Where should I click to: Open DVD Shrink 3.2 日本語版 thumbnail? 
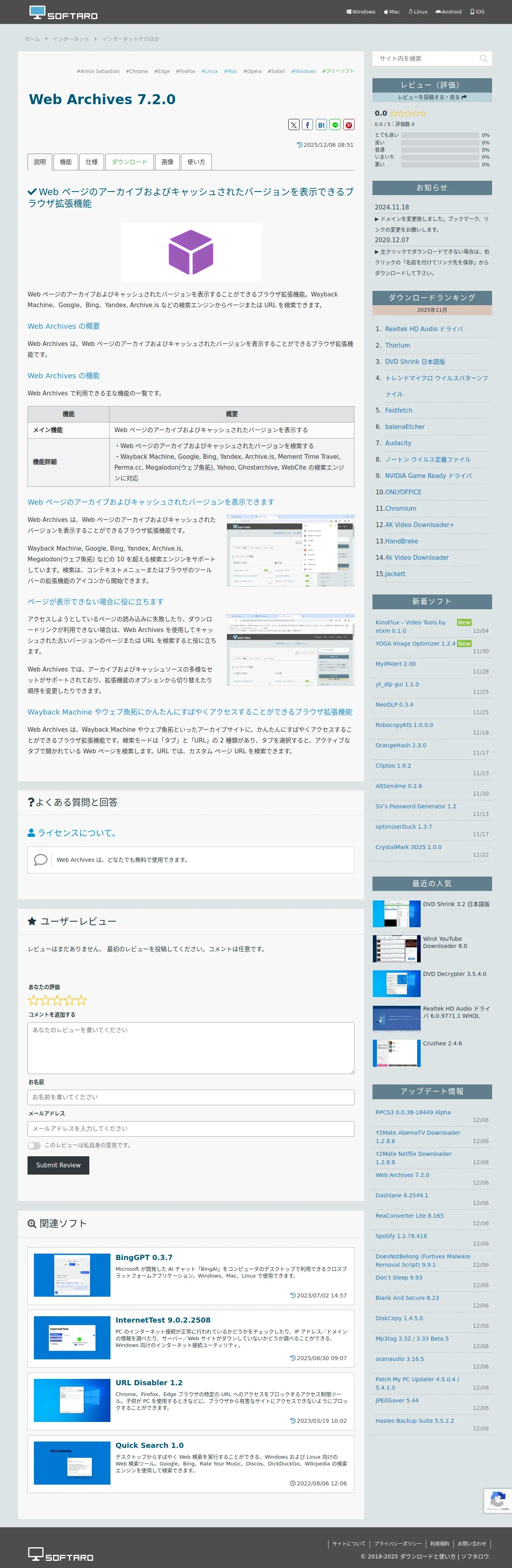(x=396, y=914)
